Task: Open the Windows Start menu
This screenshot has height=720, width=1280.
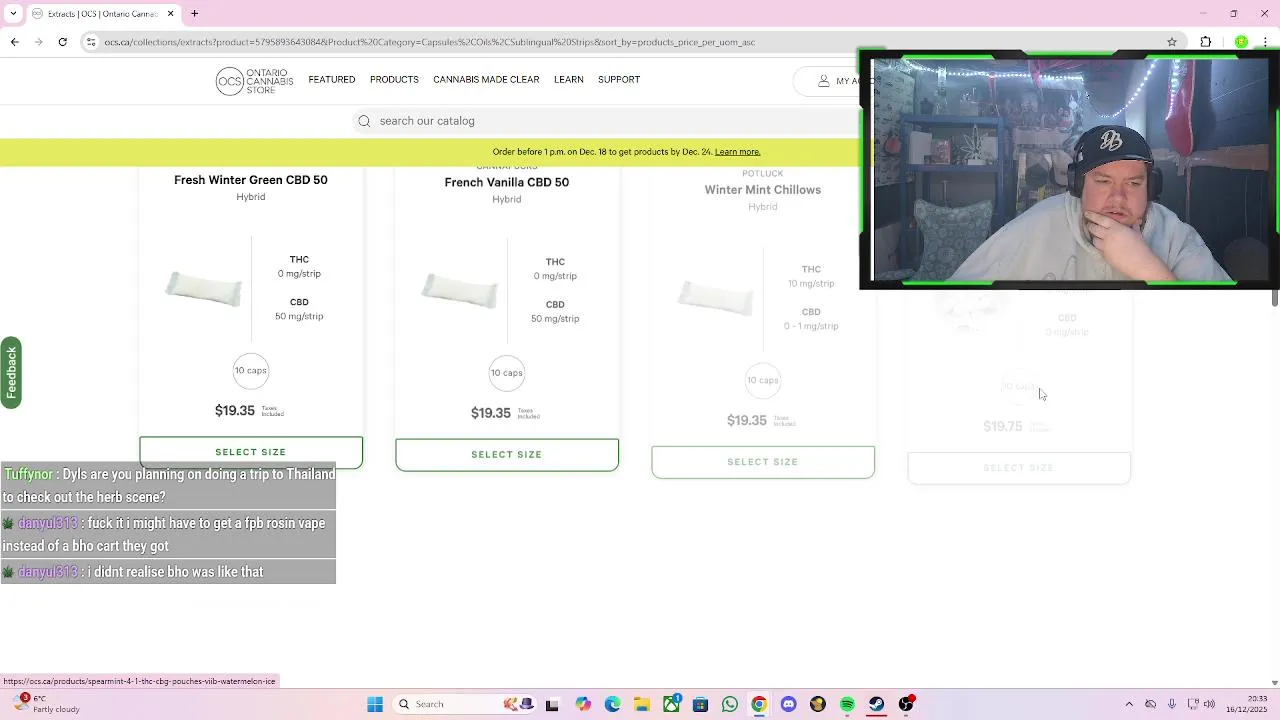Action: coord(375,704)
